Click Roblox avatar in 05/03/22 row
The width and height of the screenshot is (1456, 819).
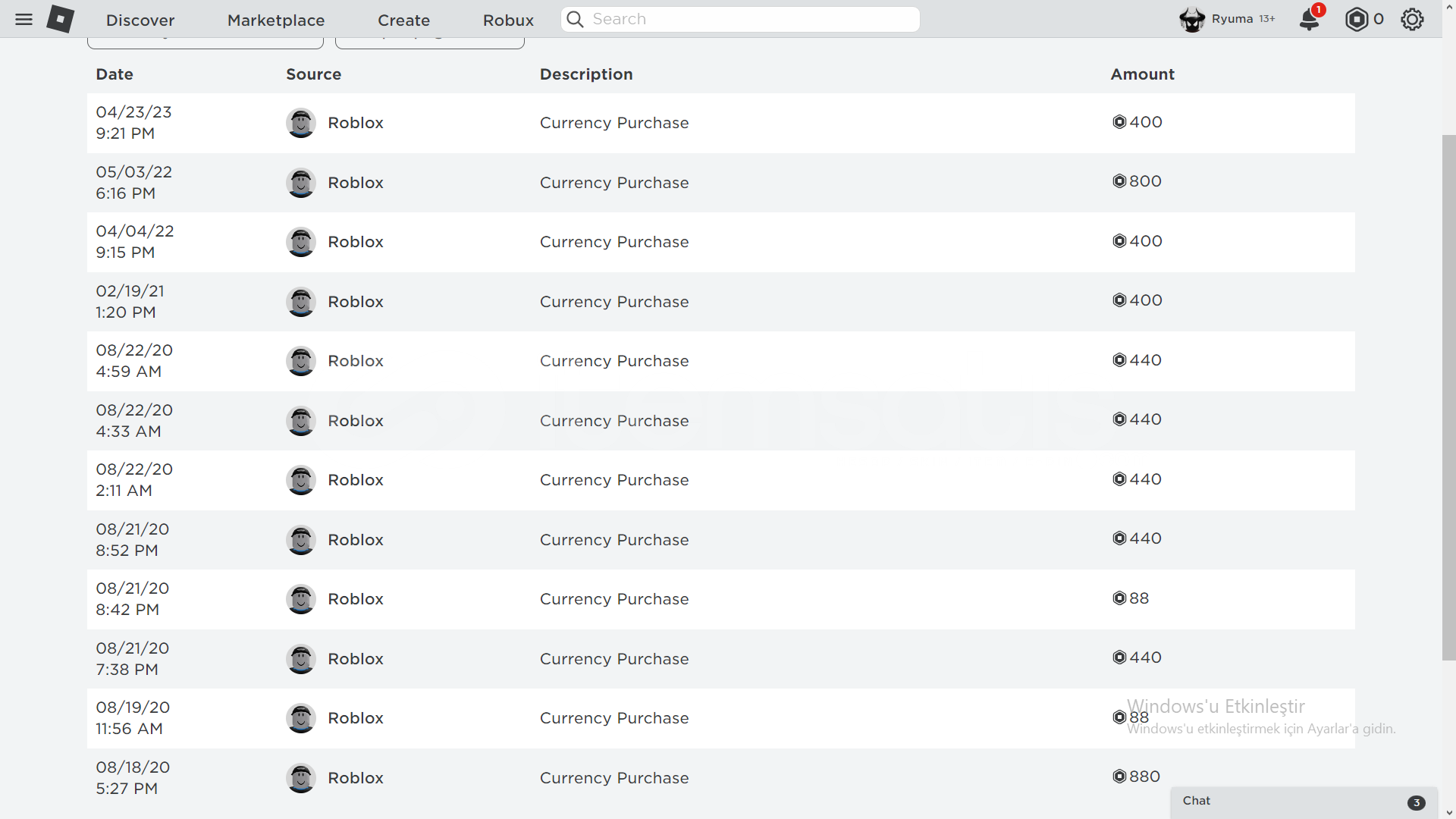301,183
